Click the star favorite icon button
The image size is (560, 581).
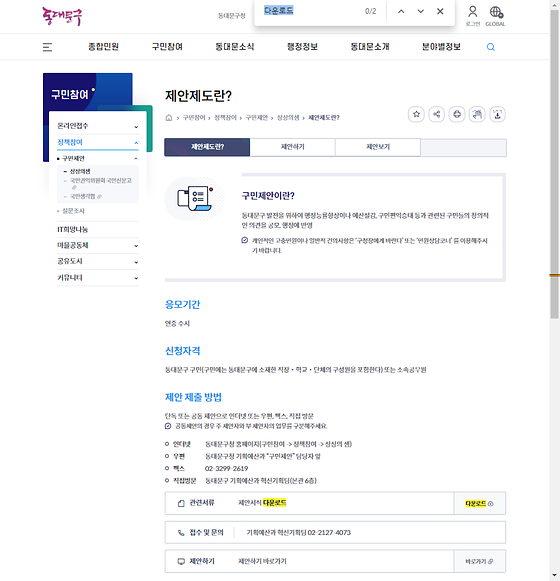point(416,114)
